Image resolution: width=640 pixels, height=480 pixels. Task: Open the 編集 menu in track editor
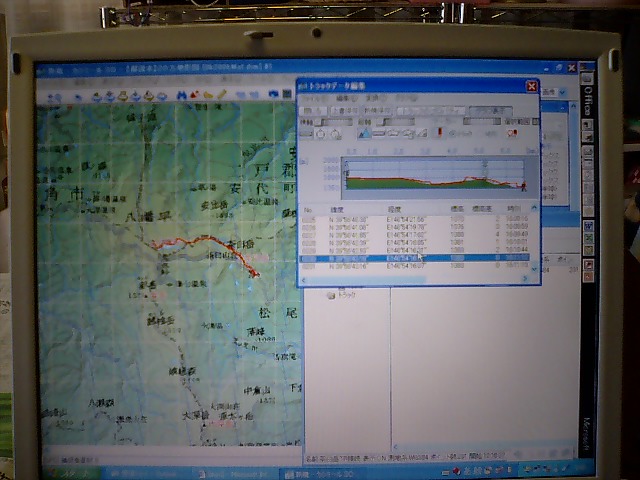[x=342, y=100]
